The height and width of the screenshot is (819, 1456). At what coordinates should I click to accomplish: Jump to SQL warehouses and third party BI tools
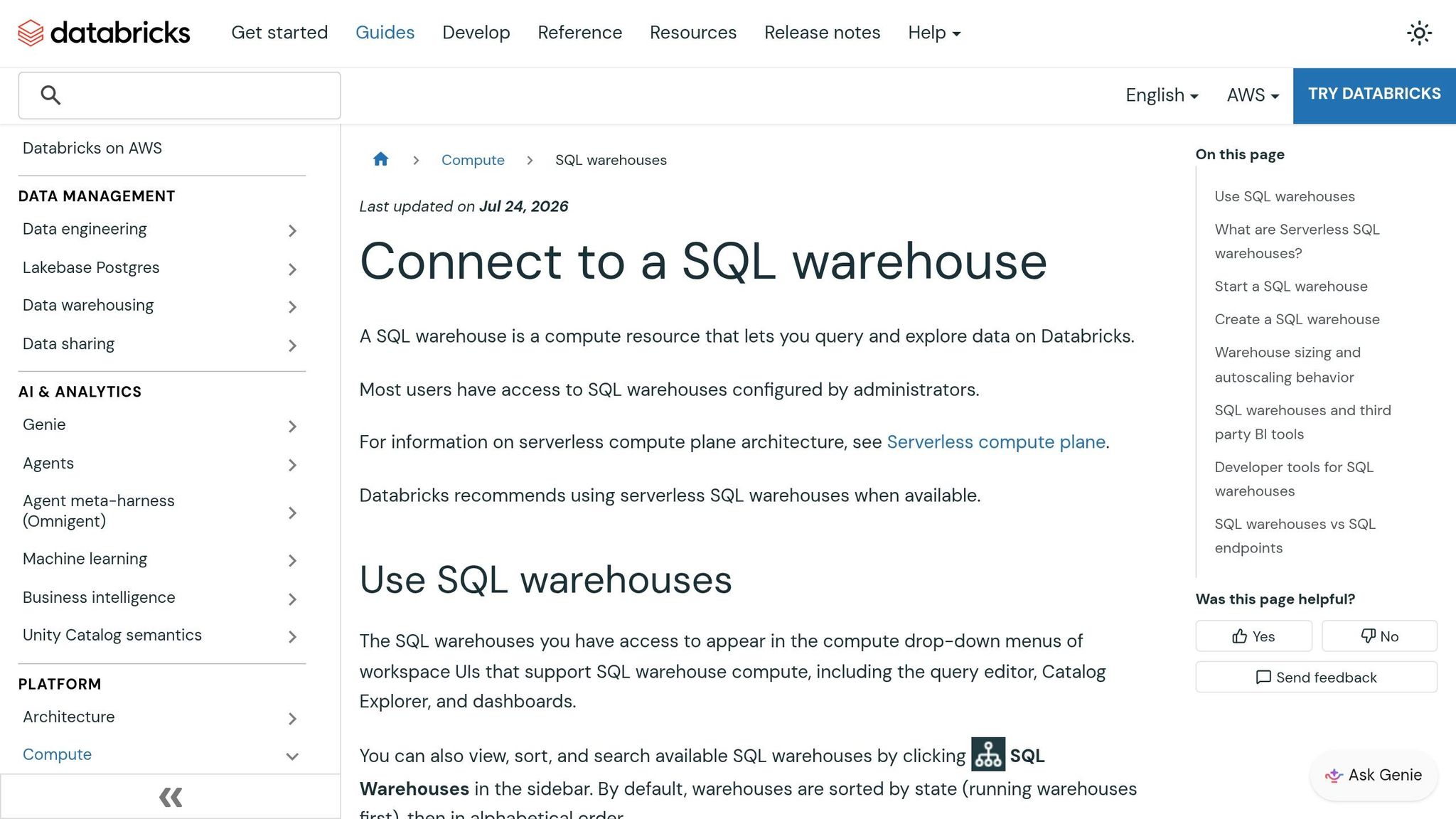point(1302,422)
